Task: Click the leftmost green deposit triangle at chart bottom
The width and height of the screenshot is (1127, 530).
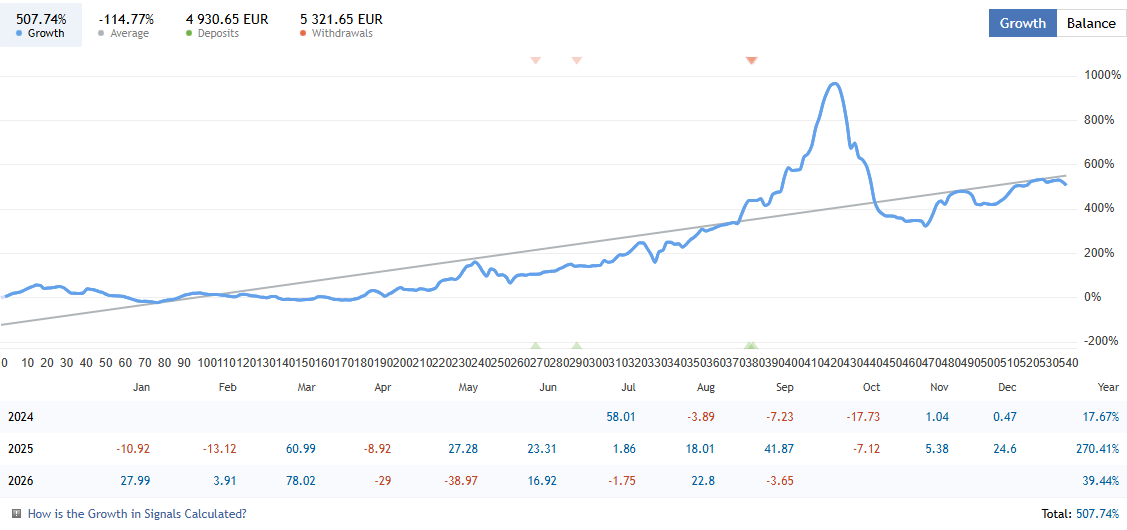Action: (x=535, y=345)
